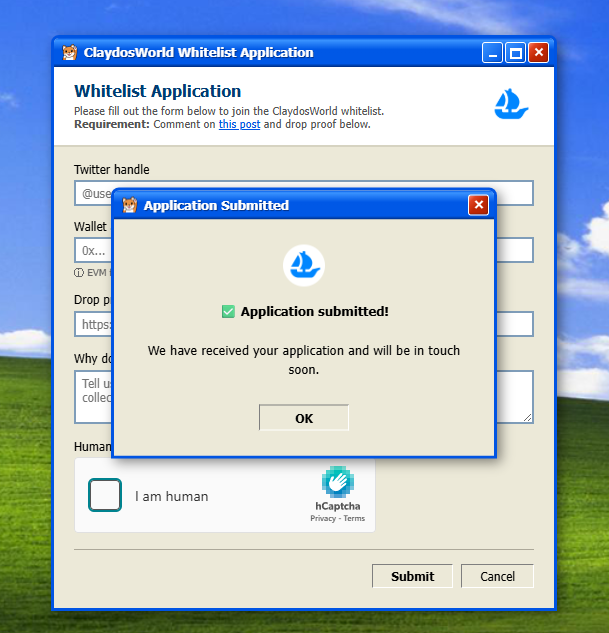Open the 'this post' link

click(x=239, y=124)
